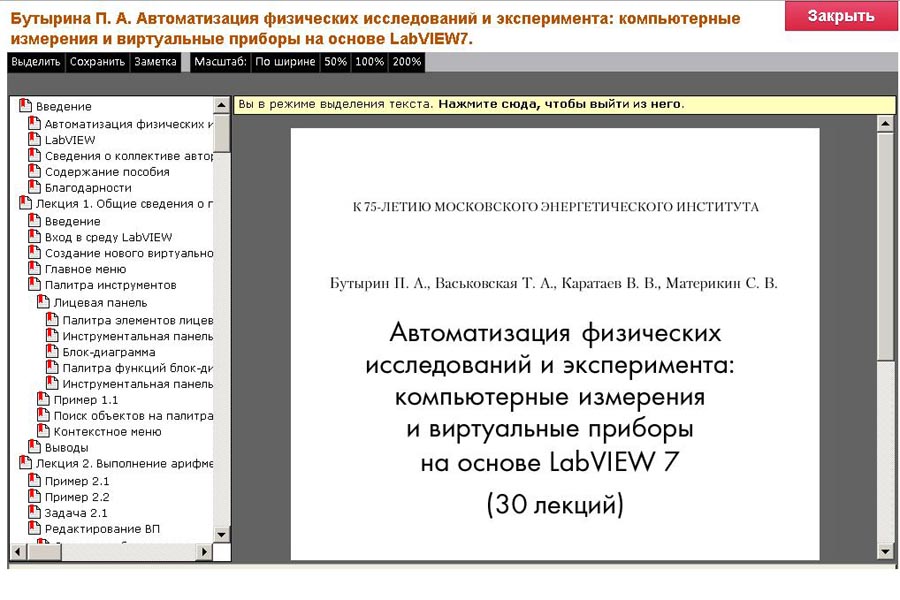900x600 pixels.
Task: Click the Закрыть button
Action: [x=840, y=16]
